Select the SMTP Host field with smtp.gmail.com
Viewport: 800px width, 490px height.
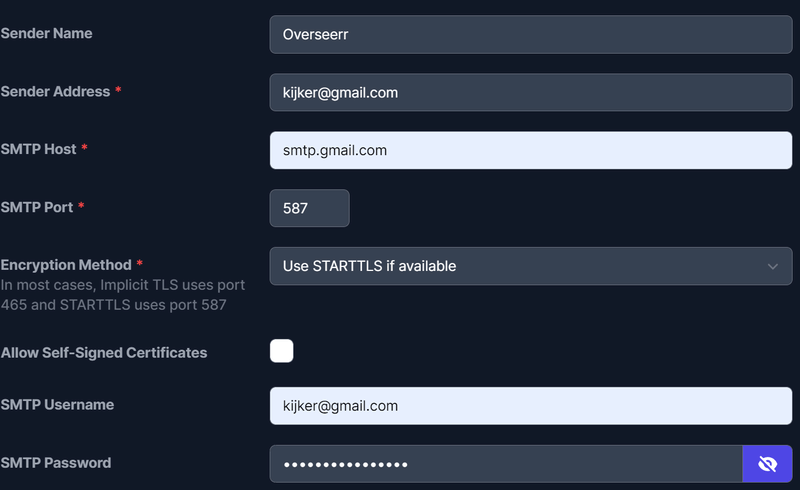point(530,150)
